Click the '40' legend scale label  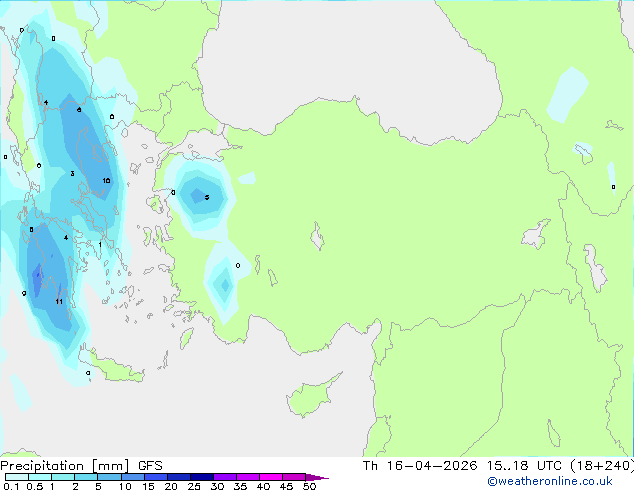pos(263,486)
